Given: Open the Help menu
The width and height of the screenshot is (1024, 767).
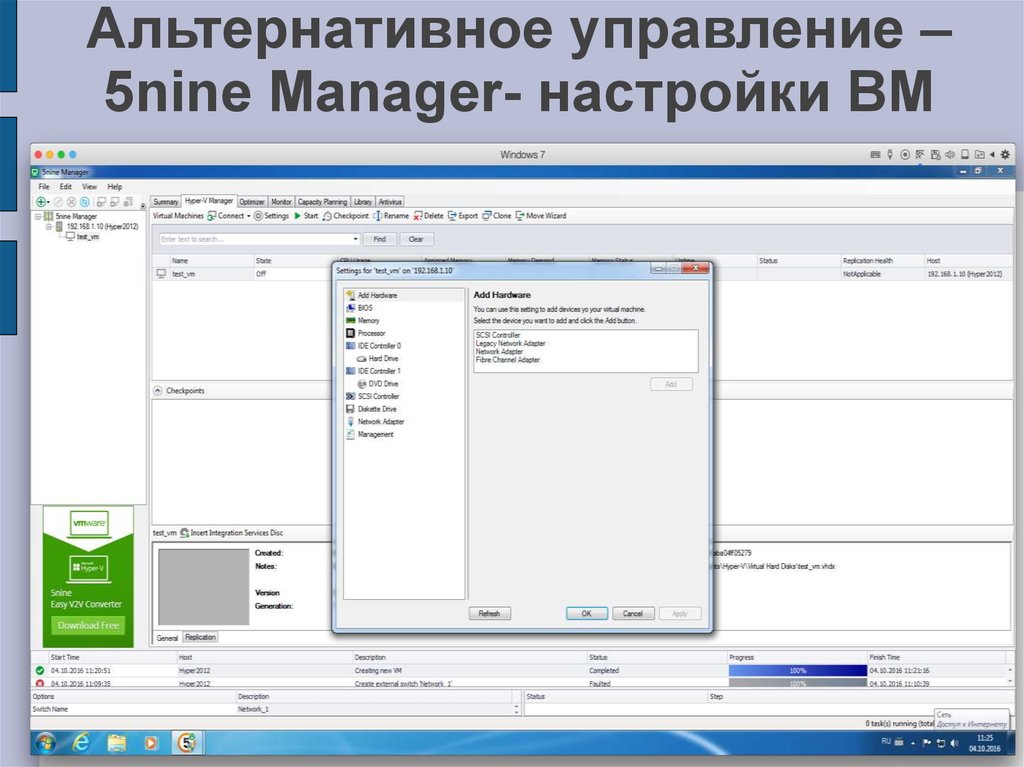Looking at the screenshot, I should [114, 187].
